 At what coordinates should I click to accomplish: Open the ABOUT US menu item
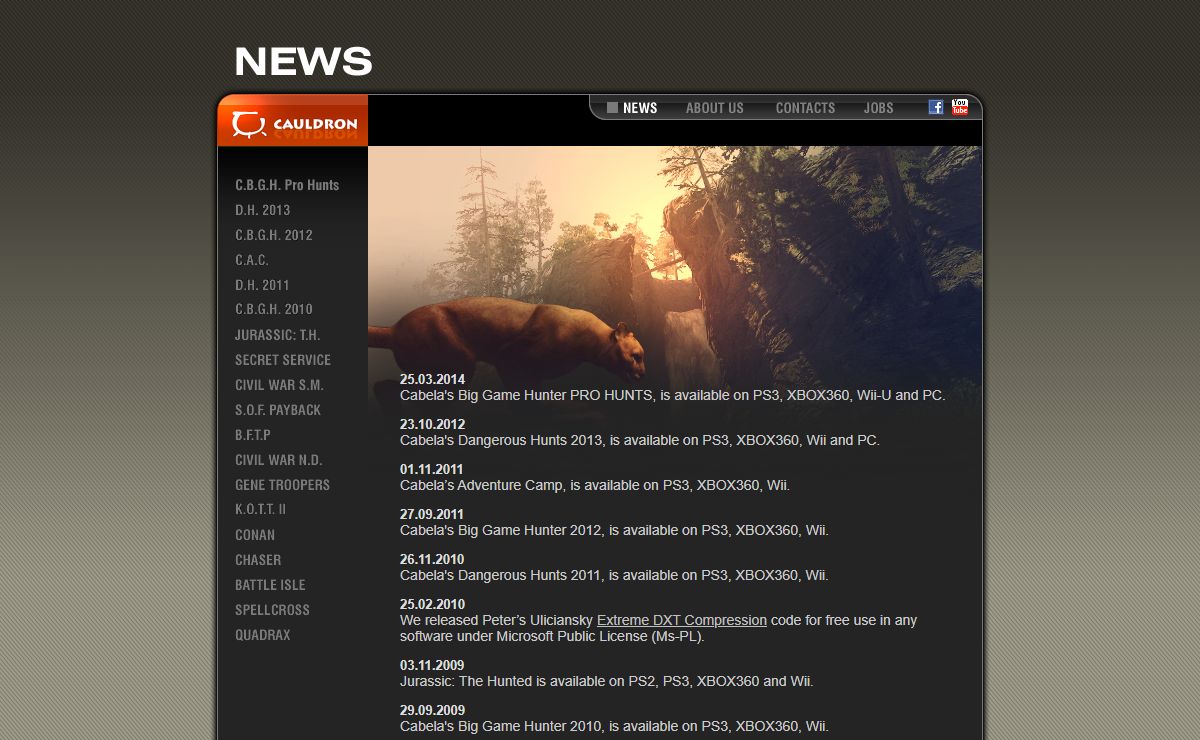click(714, 108)
